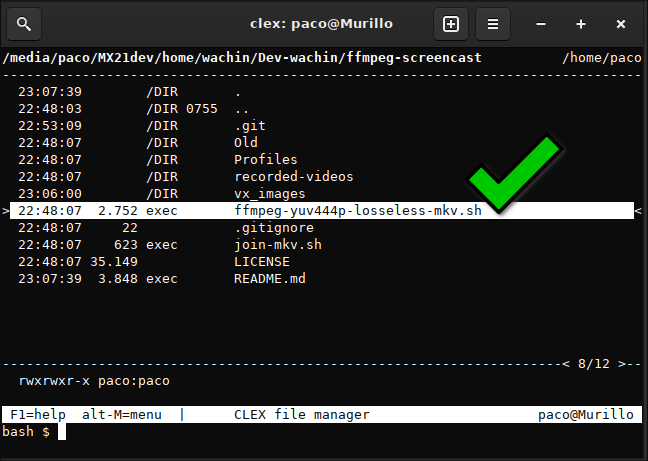Image resolution: width=648 pixels, height=461 pixels.
Task: Click the zoom out minus icon
Action: pos(541,24)
